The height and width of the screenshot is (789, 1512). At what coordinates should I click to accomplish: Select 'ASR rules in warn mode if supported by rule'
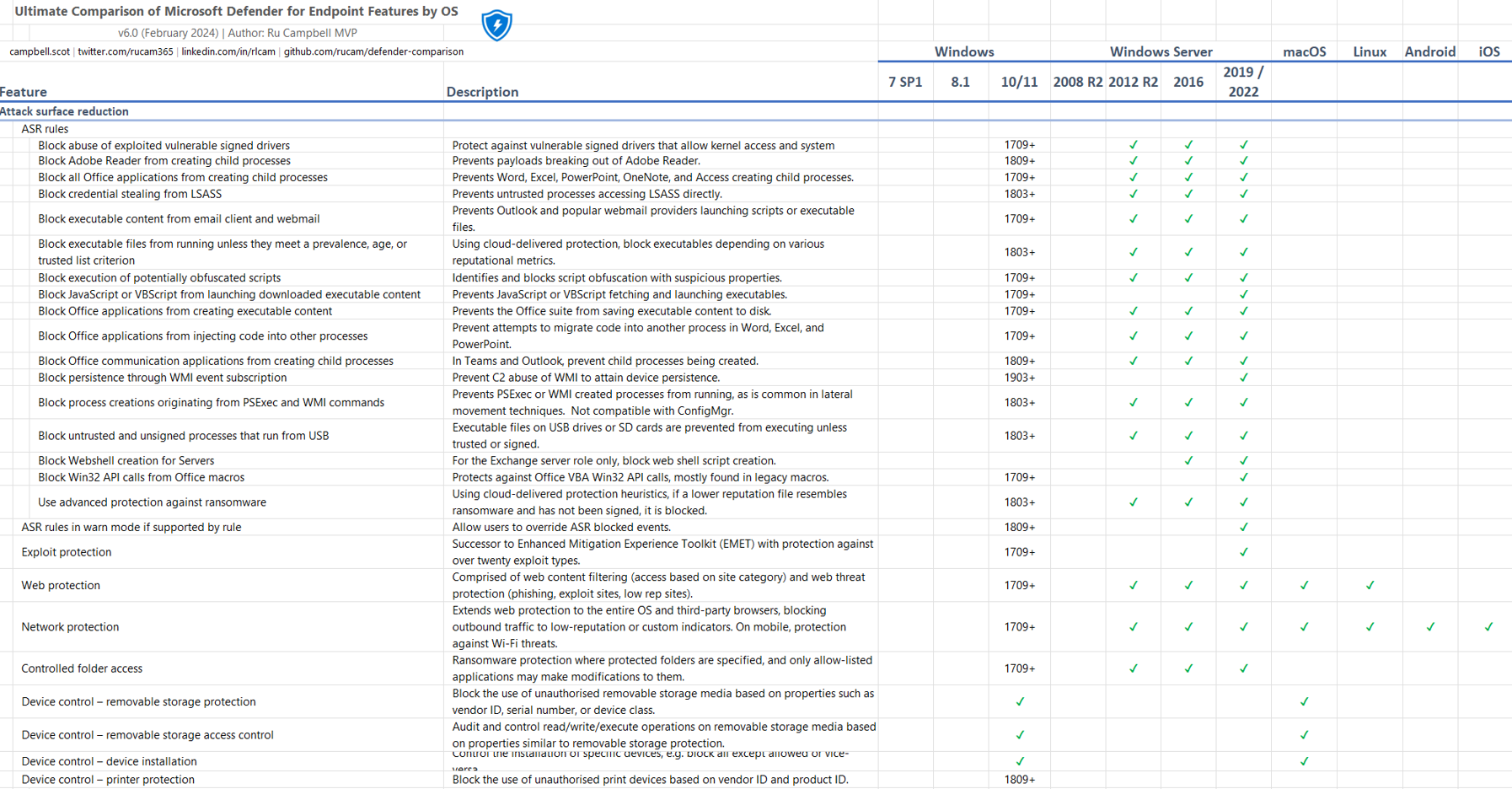pyautogui.click(x=131, y=528)
